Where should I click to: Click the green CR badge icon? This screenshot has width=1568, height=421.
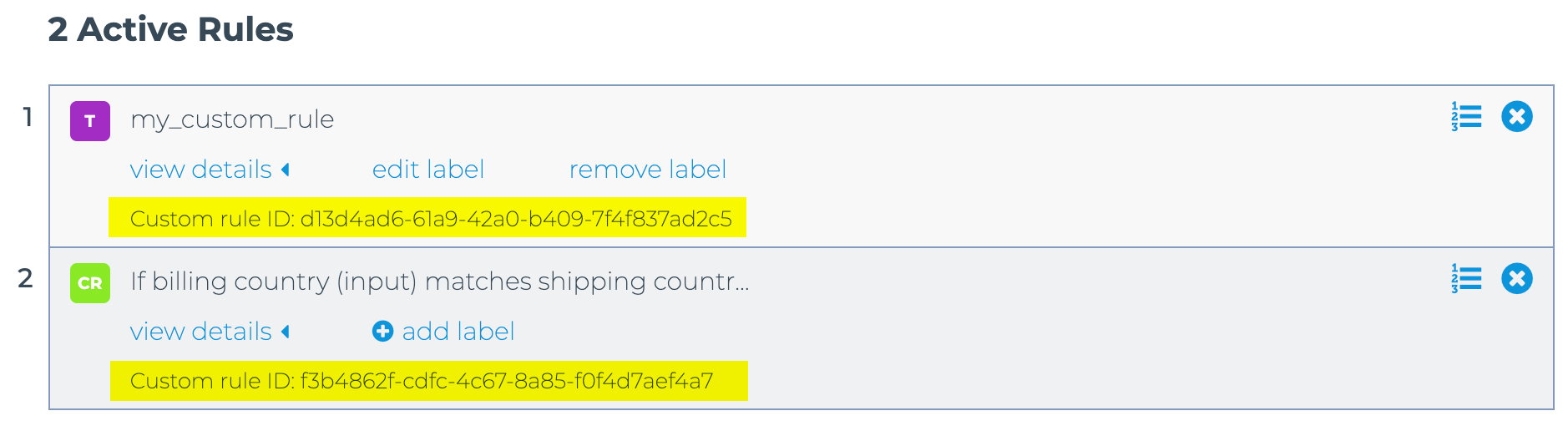click(x=90, y=283)
